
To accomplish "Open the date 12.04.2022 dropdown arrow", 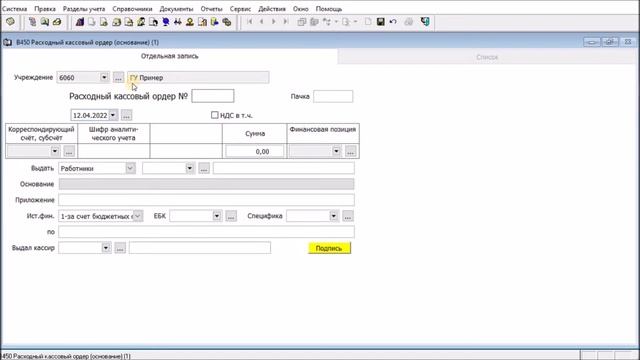I will click(113, 115).
